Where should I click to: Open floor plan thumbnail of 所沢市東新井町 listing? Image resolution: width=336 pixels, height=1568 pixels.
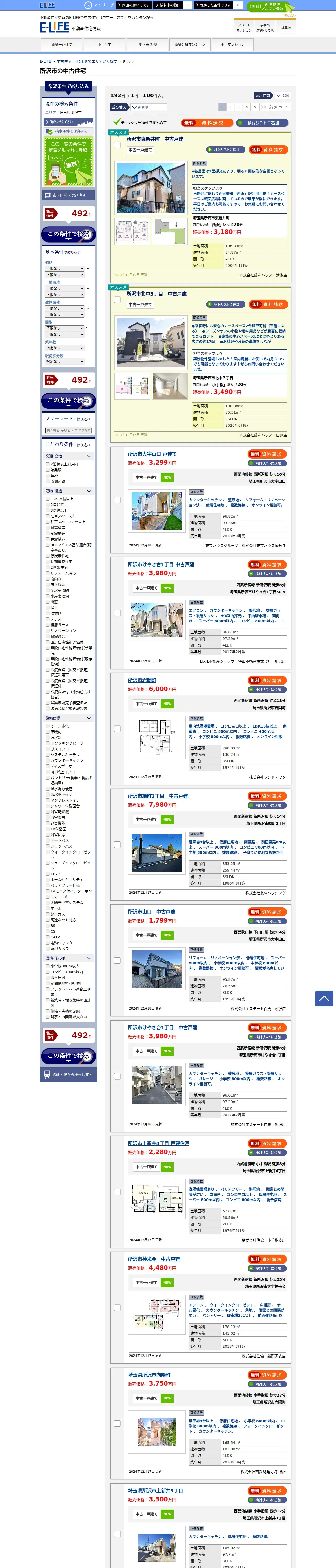132,231
